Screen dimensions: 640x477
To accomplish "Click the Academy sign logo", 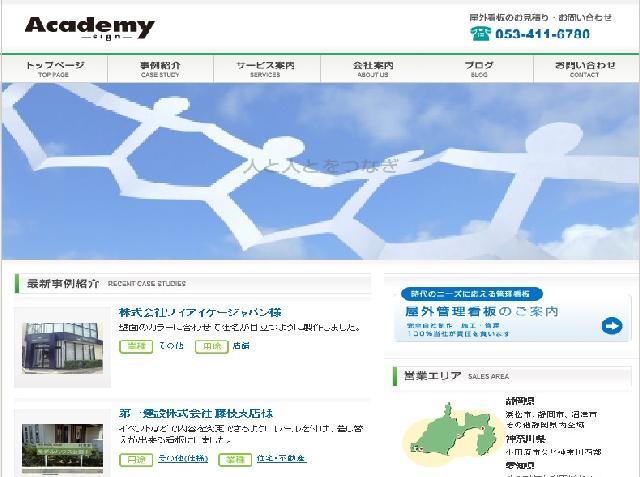I will (x=89, y=28).
